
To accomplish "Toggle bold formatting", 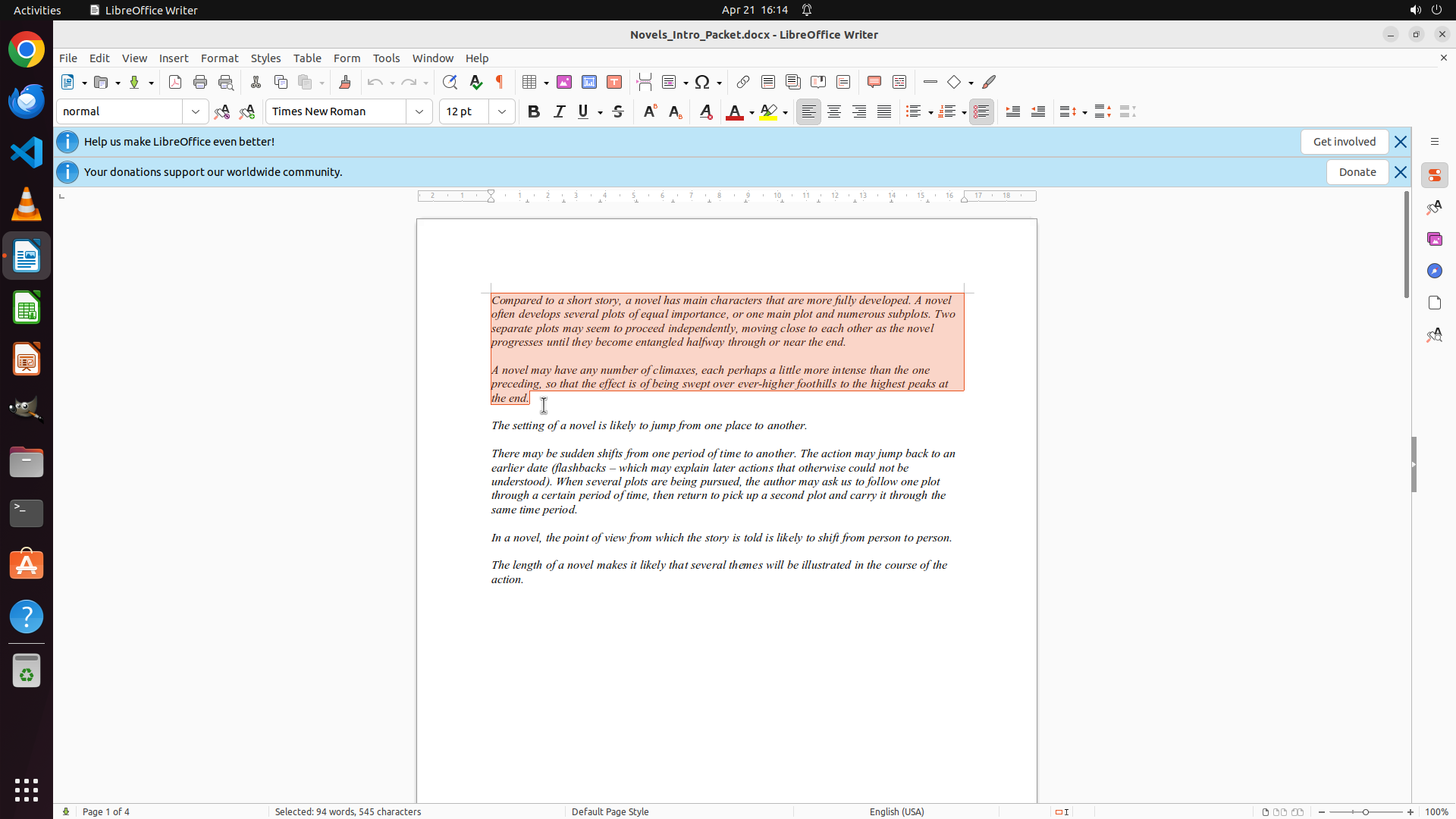I will [534, 111].
